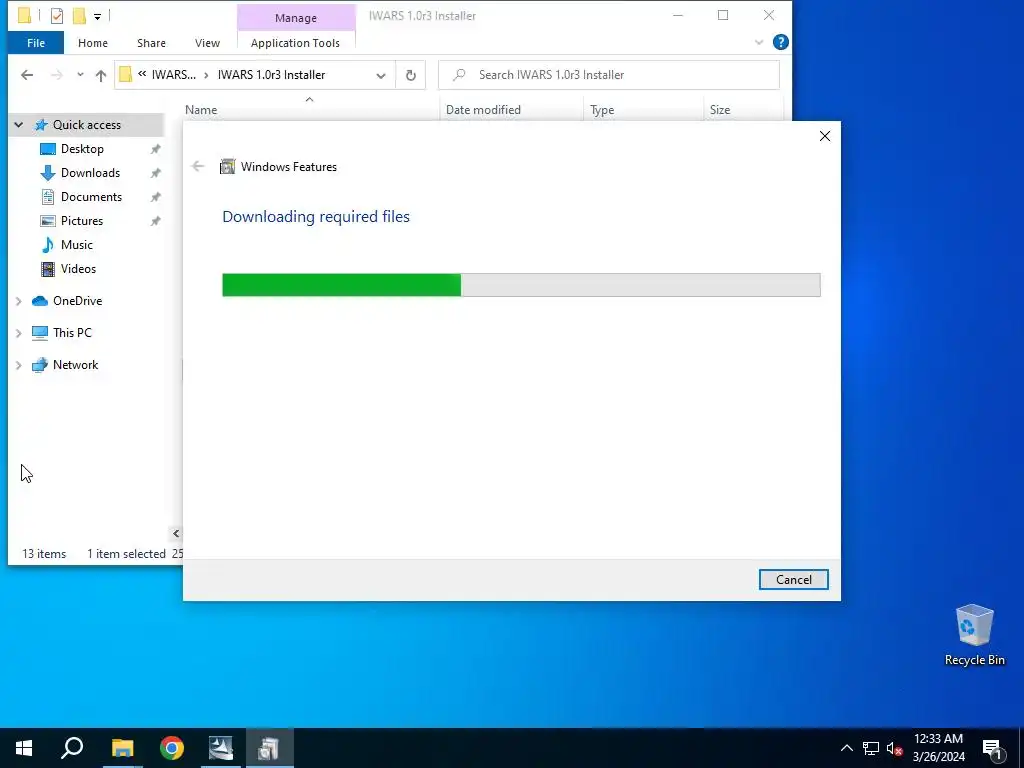This screenshot has width=1024, height=768.
Task: Switch to the Share ribbon tab
Action: pos(152,43)
